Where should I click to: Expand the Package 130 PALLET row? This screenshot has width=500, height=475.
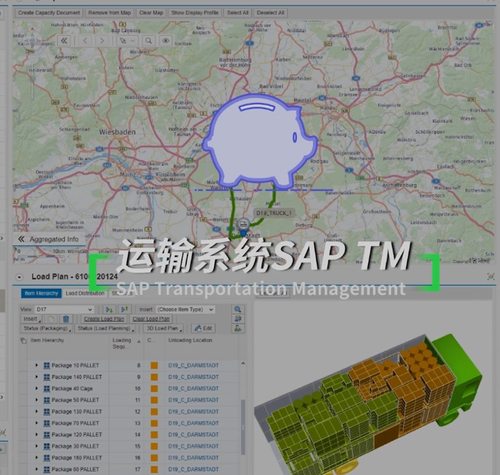tap(37, 412)
